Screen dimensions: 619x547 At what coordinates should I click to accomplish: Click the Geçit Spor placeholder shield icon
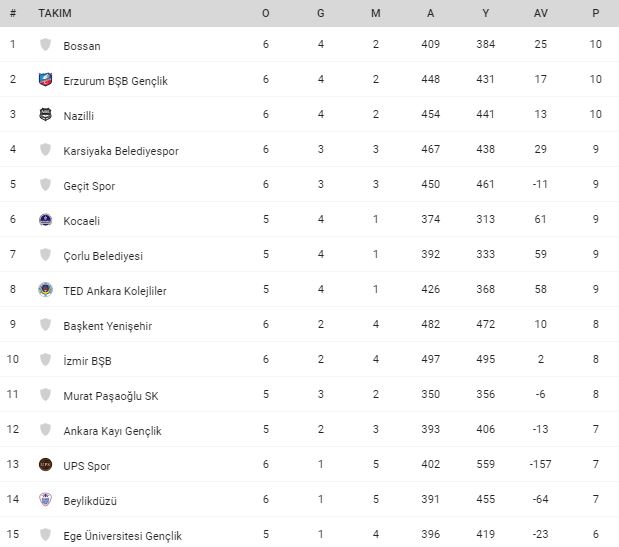45,184
